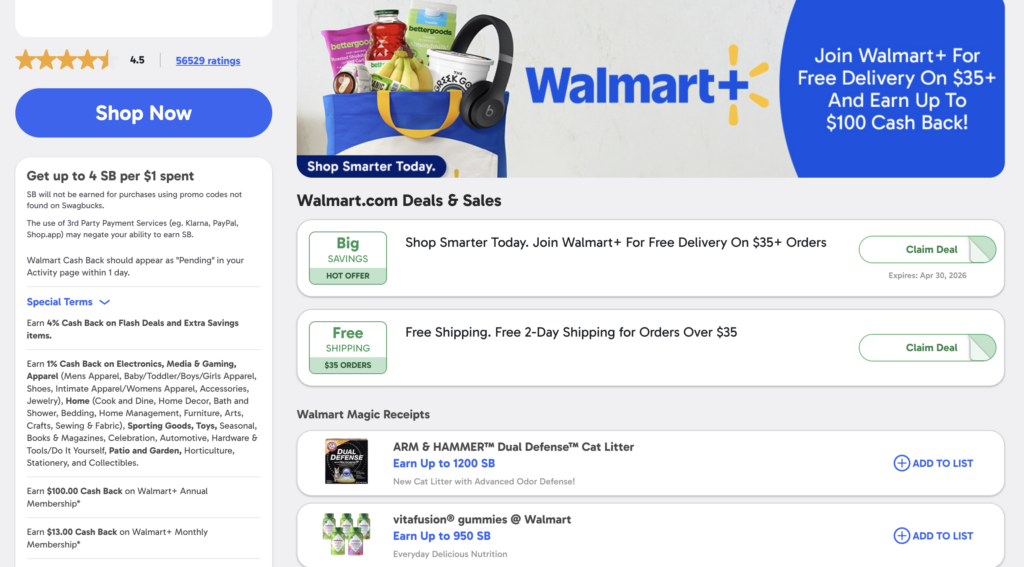Viewport: 1024px width, 567px height.
Task: Click the orange star rating icons
Action: [x=64, y=60]
